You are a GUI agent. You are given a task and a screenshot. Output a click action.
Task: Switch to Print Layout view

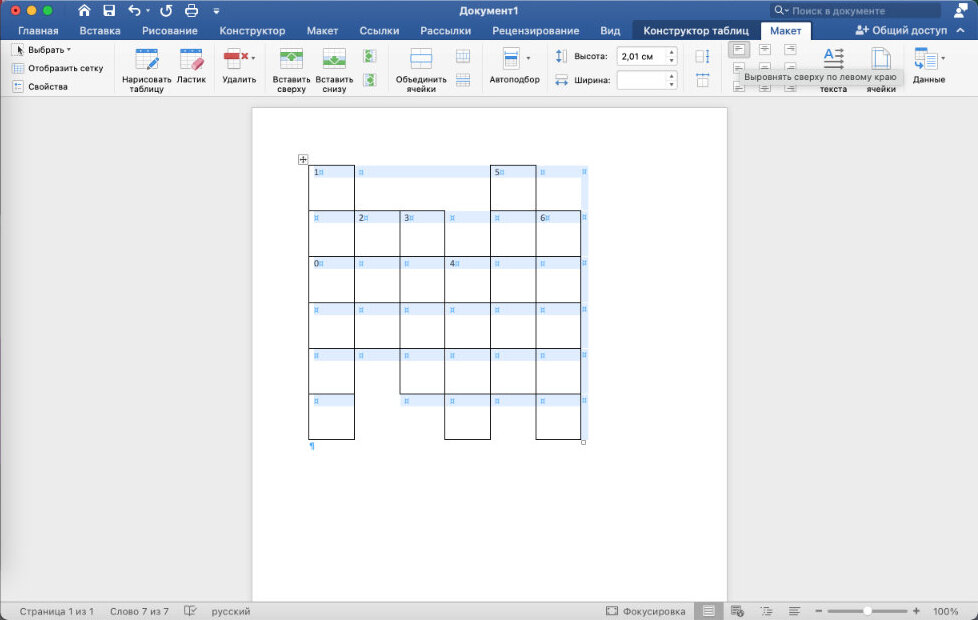pyautogui.click(x=709, y=611)
